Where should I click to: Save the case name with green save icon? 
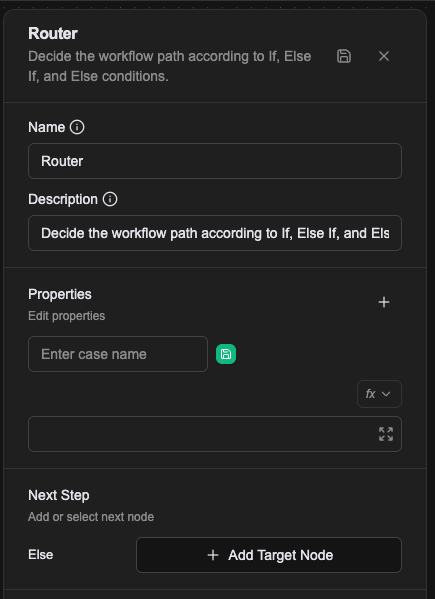(x=226, y=354)
